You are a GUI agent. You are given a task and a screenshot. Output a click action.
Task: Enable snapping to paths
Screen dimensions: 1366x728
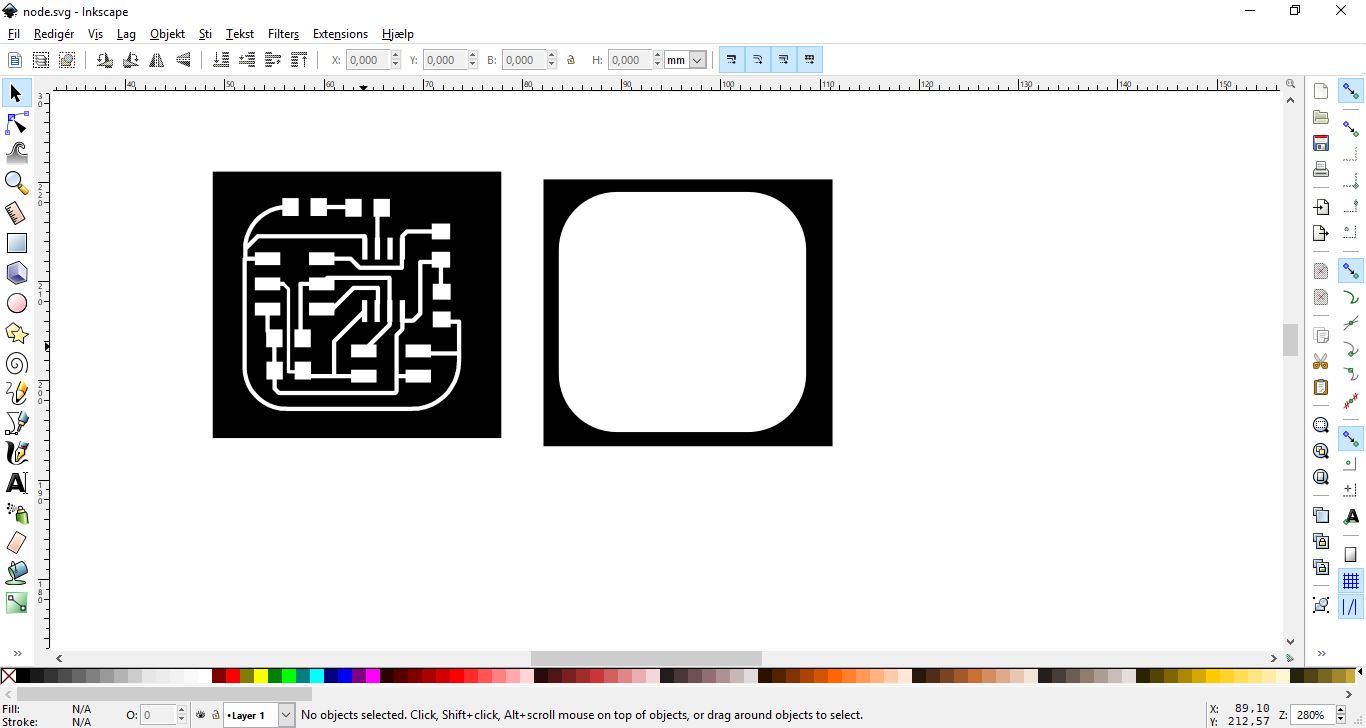(x=1351, y=297)
